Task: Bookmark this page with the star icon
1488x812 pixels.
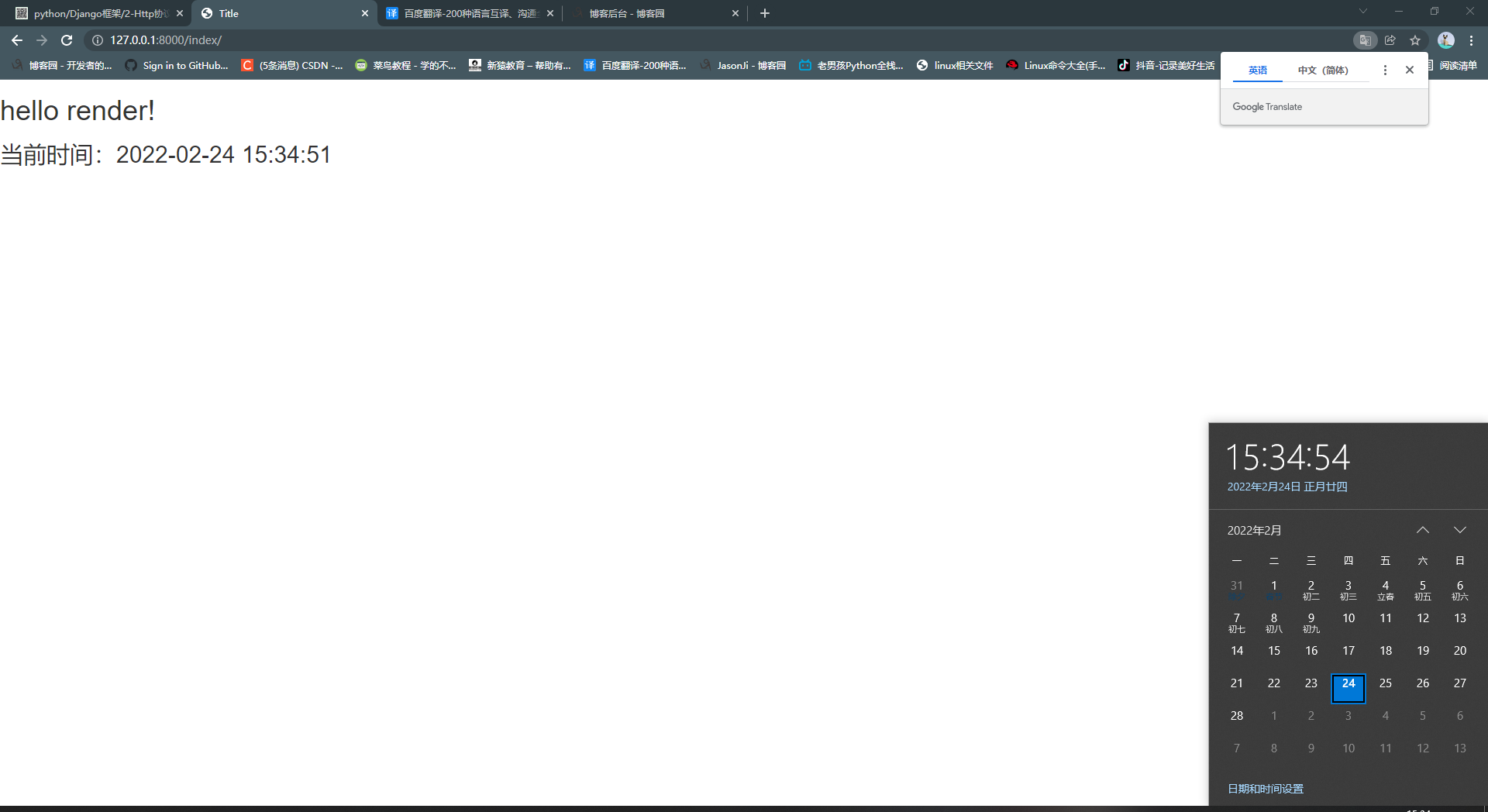Action: tap(1415, 40)
